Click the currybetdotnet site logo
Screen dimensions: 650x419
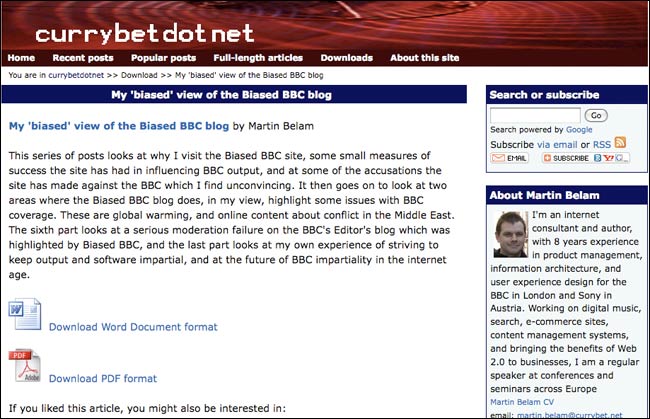(145, 33)
